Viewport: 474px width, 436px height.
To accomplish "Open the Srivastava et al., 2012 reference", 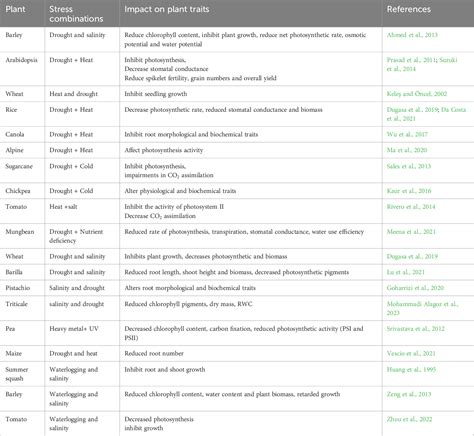I will [415, 329].
